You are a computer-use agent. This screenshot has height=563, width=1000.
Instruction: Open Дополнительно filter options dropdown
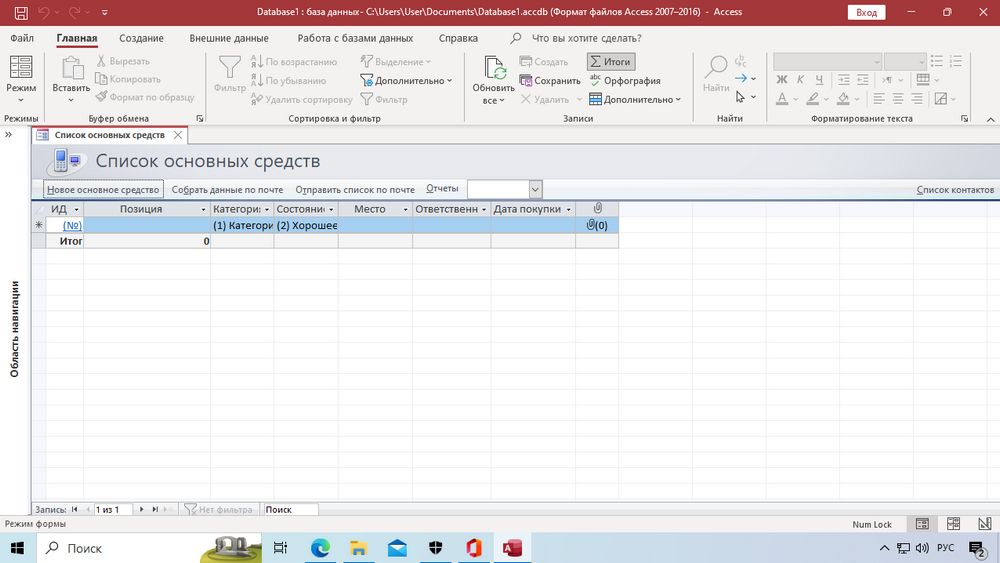[x=406, y=80]
